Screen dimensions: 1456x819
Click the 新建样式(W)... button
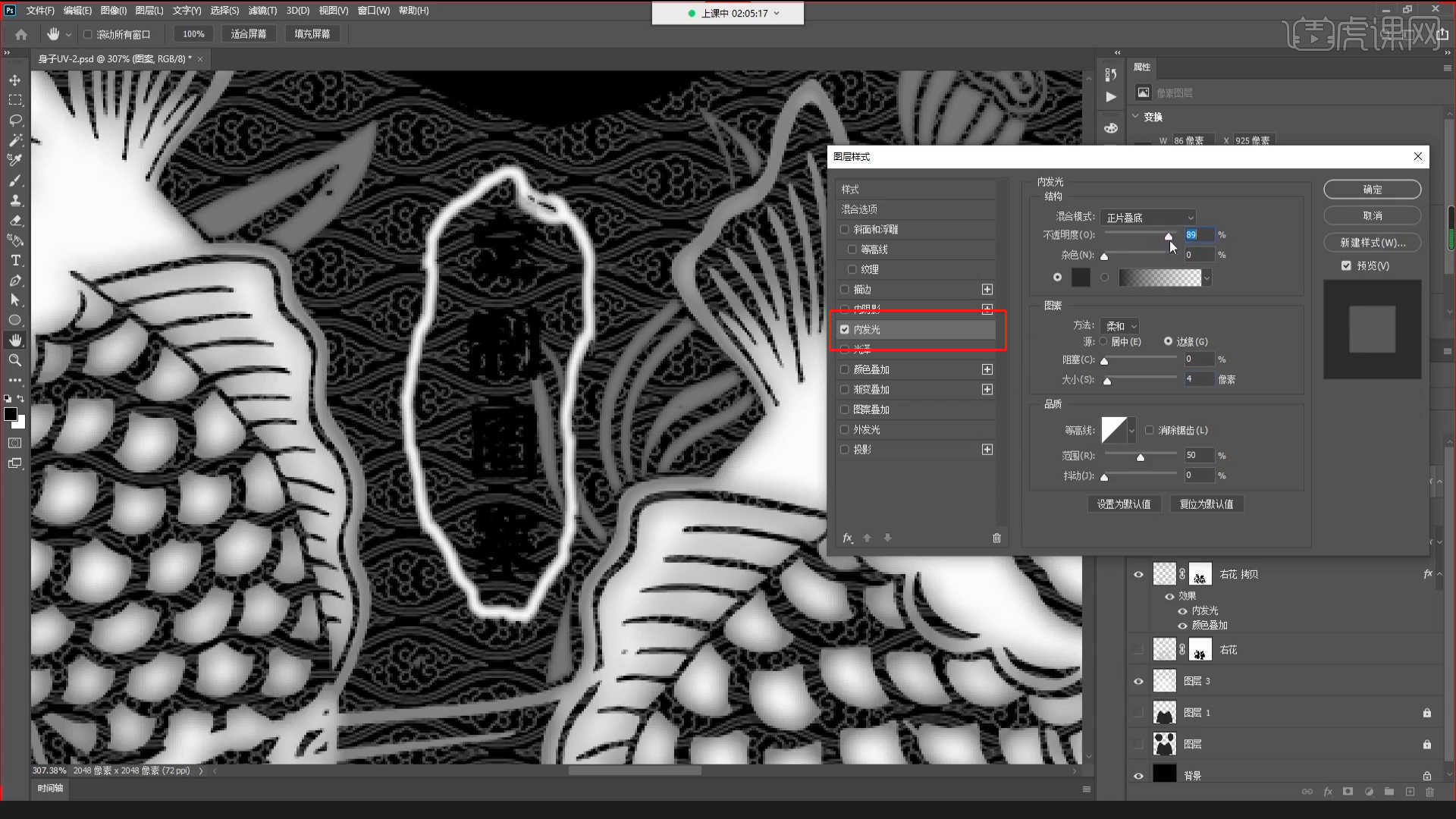(x=1373, y=243)
